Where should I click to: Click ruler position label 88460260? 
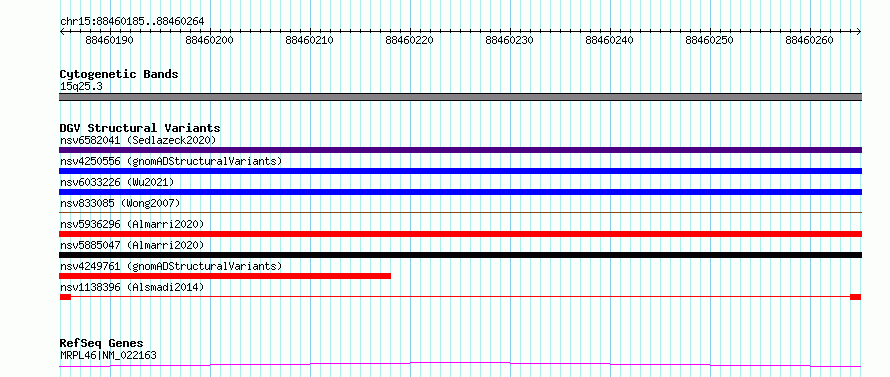(x=809, y=40)
